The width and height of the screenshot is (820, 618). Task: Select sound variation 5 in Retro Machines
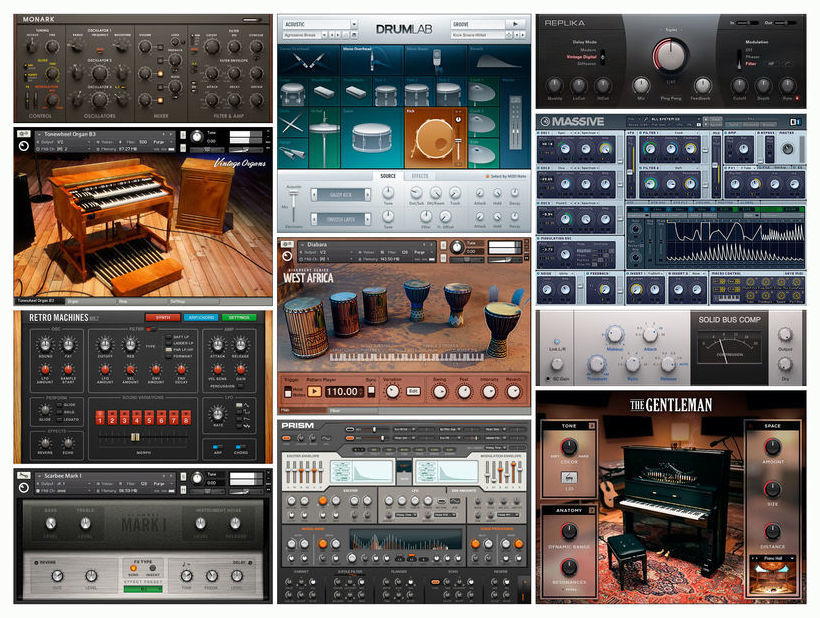[149, 418]
